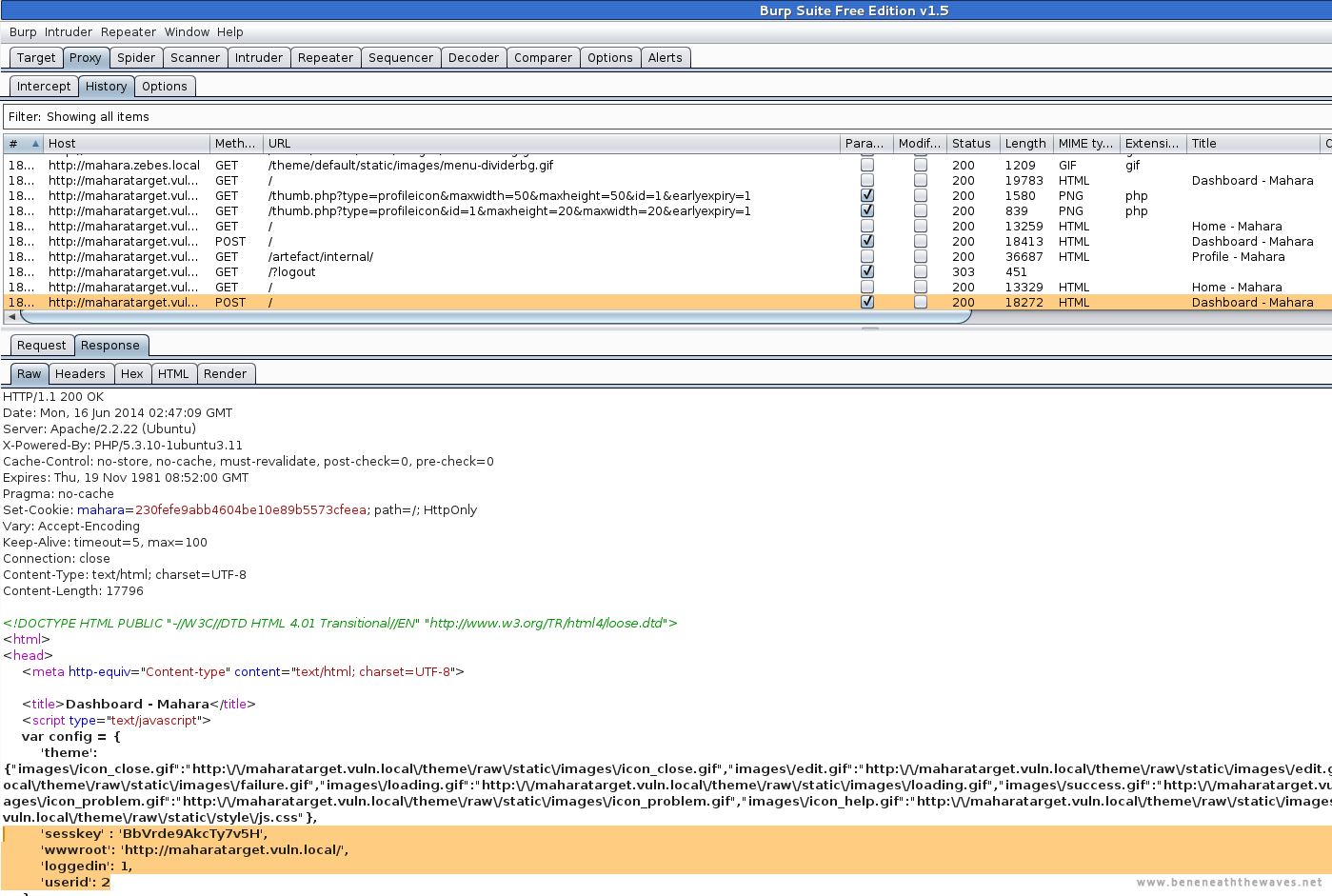
Task: Toggle Modified checkbox on /?logout row
Action: [x=921, y=271]
